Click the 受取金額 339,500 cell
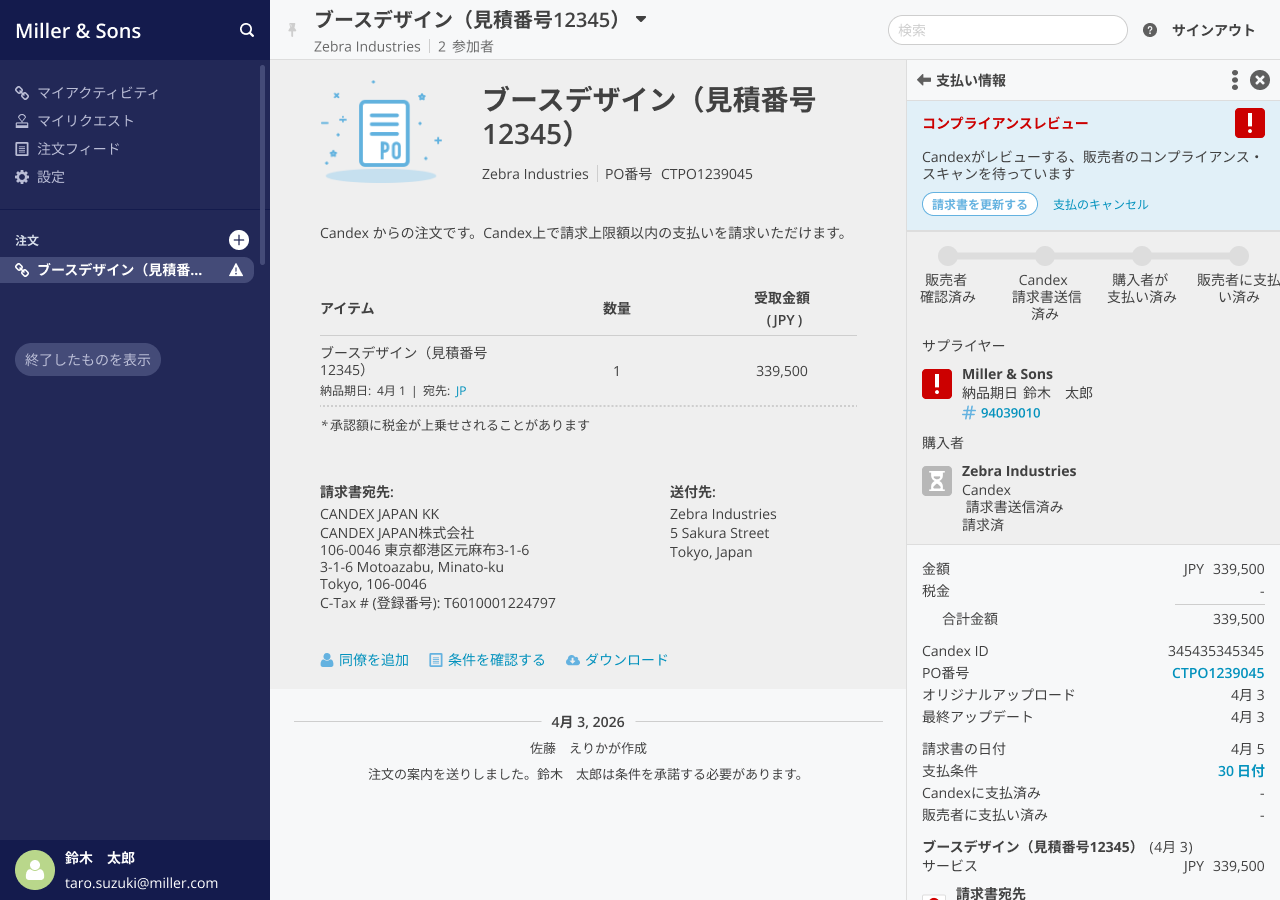The height and width of the screenshot is (900, 1280). (x=782, y=371)
